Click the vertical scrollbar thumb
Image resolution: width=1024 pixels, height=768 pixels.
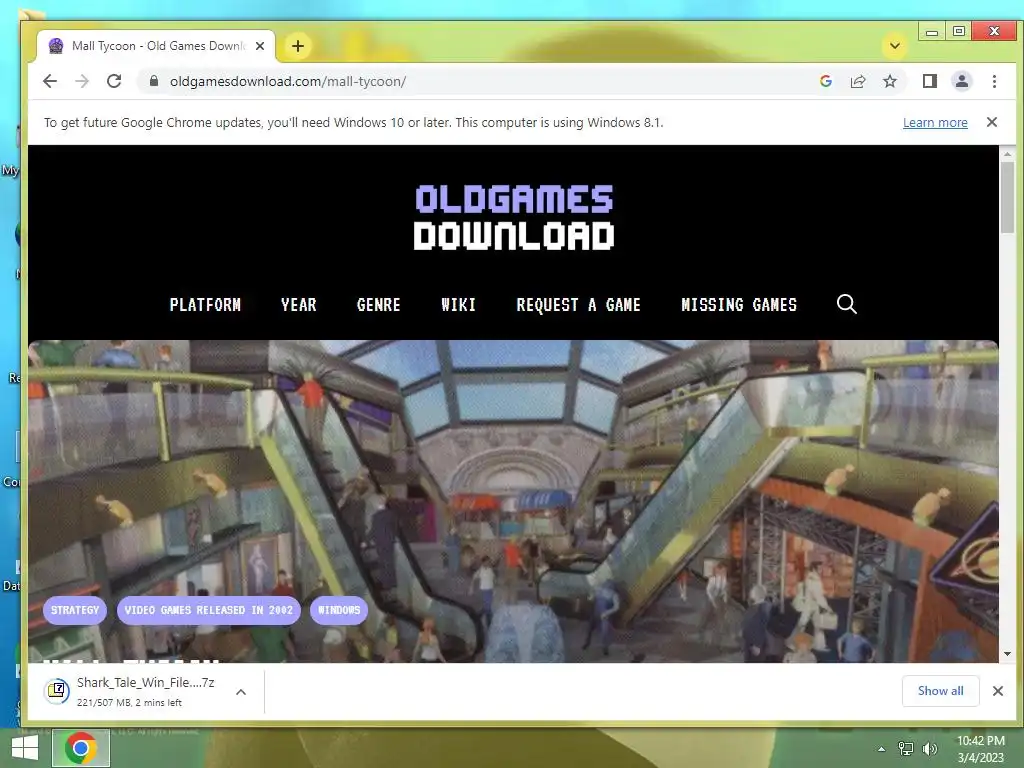[1007, 197]
